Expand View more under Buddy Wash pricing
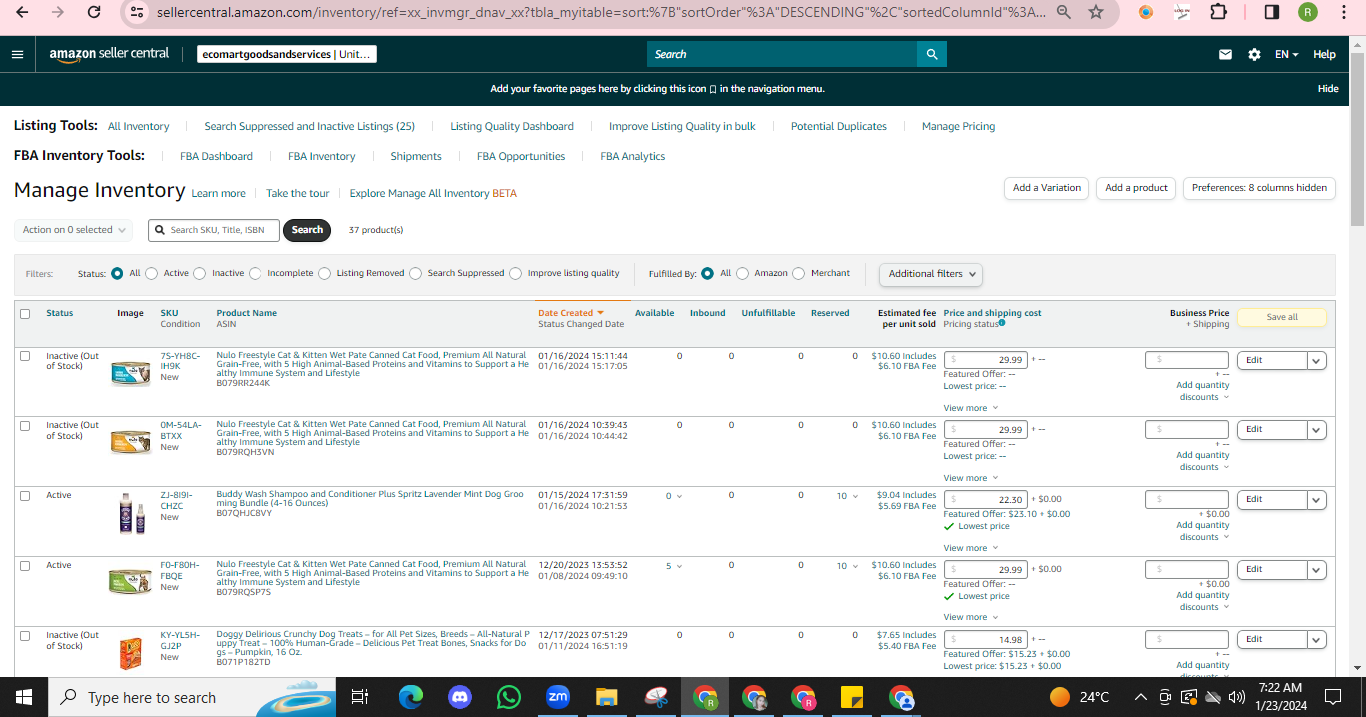Image resolution: width=1366 pixels, height=717 pixels. tap(971, 548)
